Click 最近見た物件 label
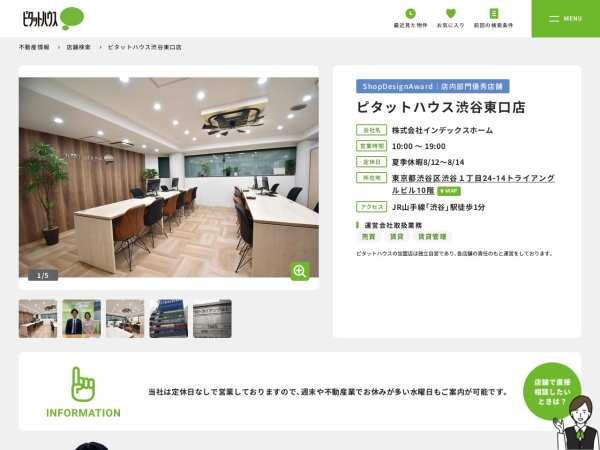This screenshot has height=450, width=600. pos(410,25)
